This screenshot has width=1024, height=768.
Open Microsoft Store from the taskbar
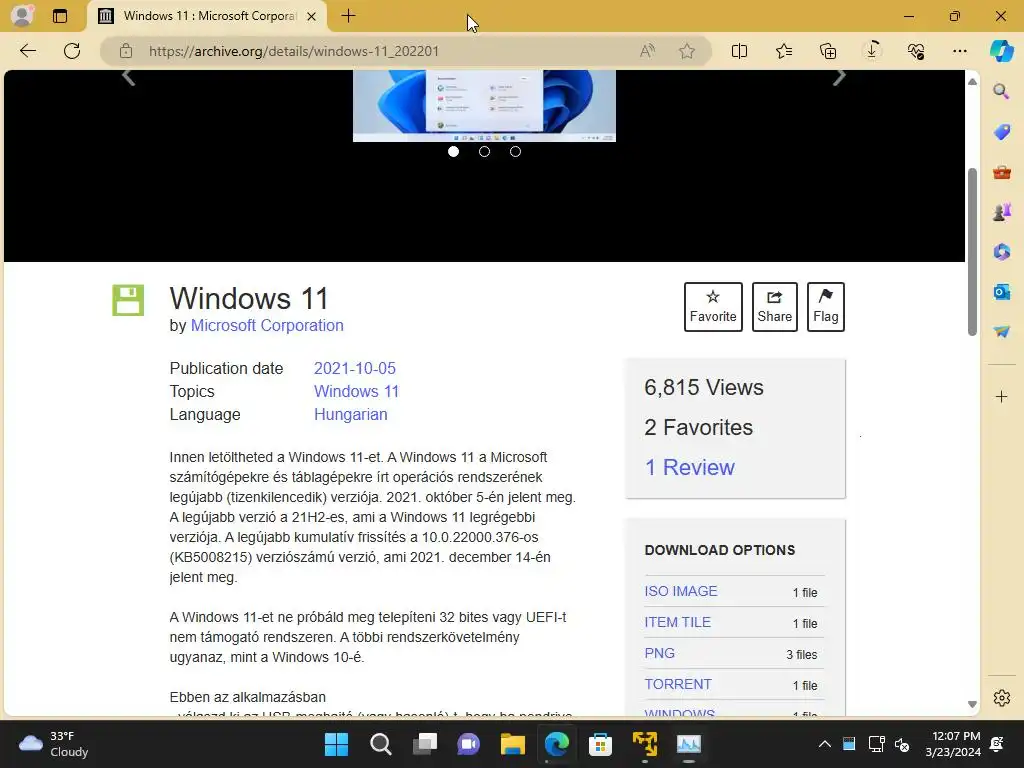[x=600, y=744]
